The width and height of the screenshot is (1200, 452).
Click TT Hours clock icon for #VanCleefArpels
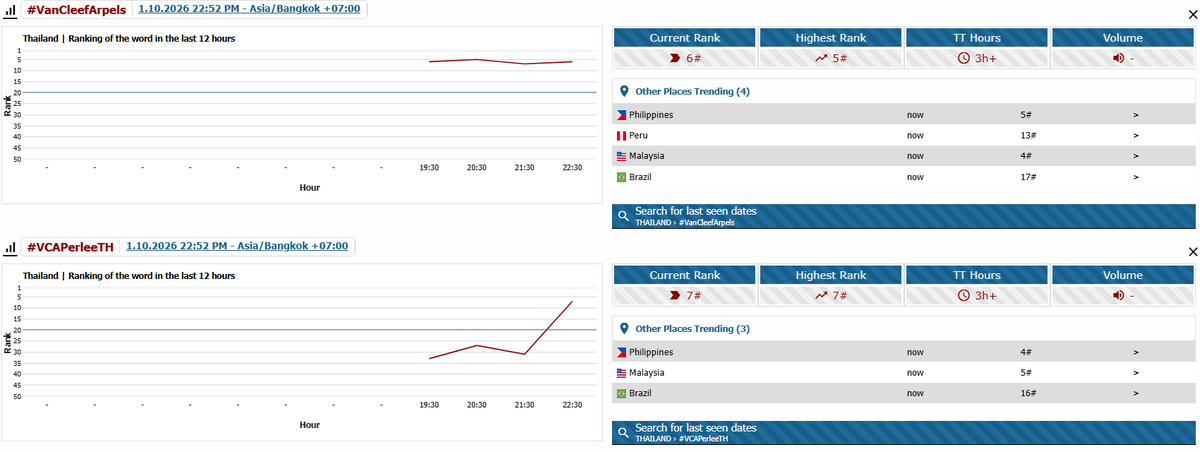click(x=964, y=58)
